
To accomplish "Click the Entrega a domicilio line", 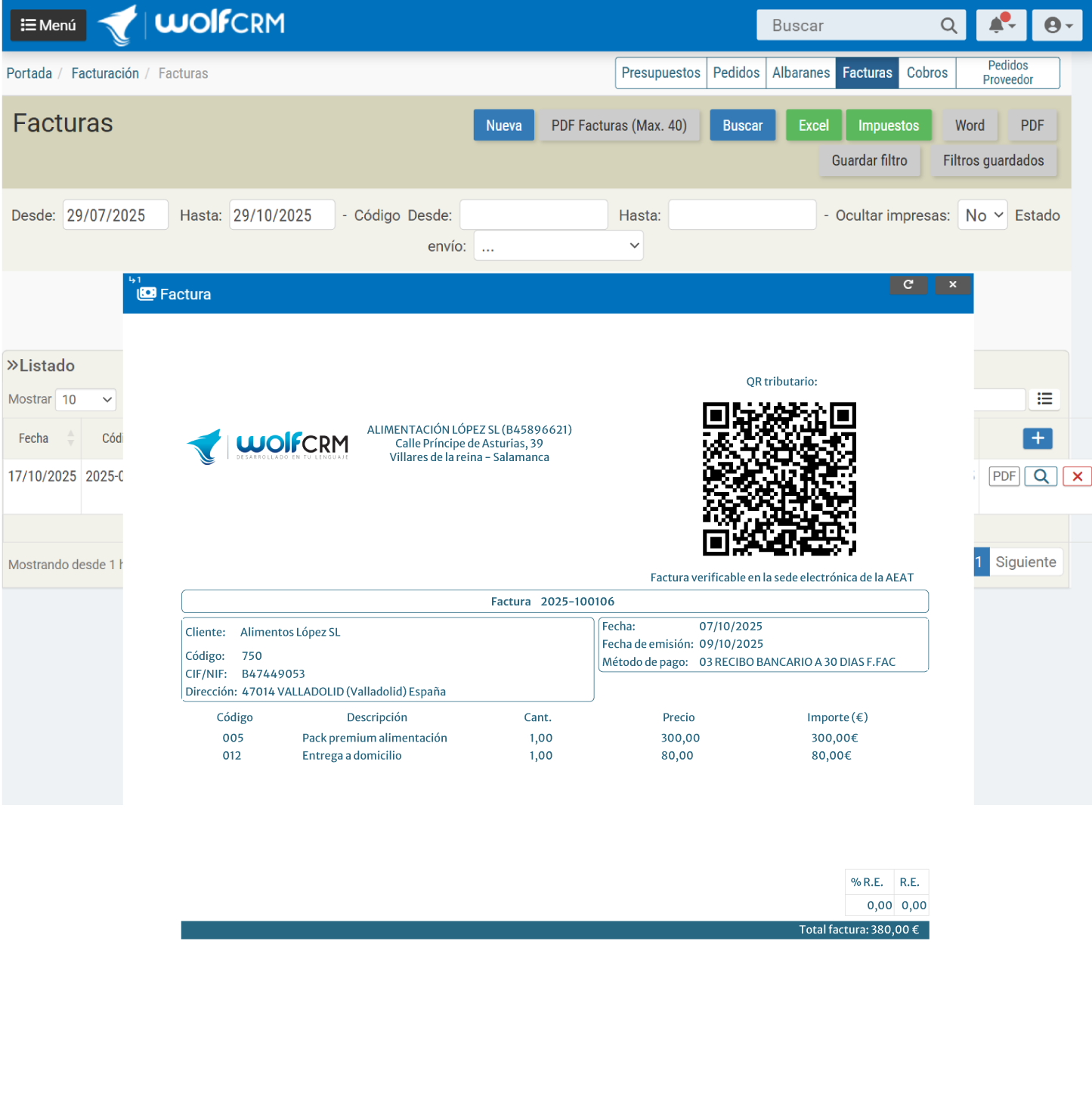I will click(352, 755).
